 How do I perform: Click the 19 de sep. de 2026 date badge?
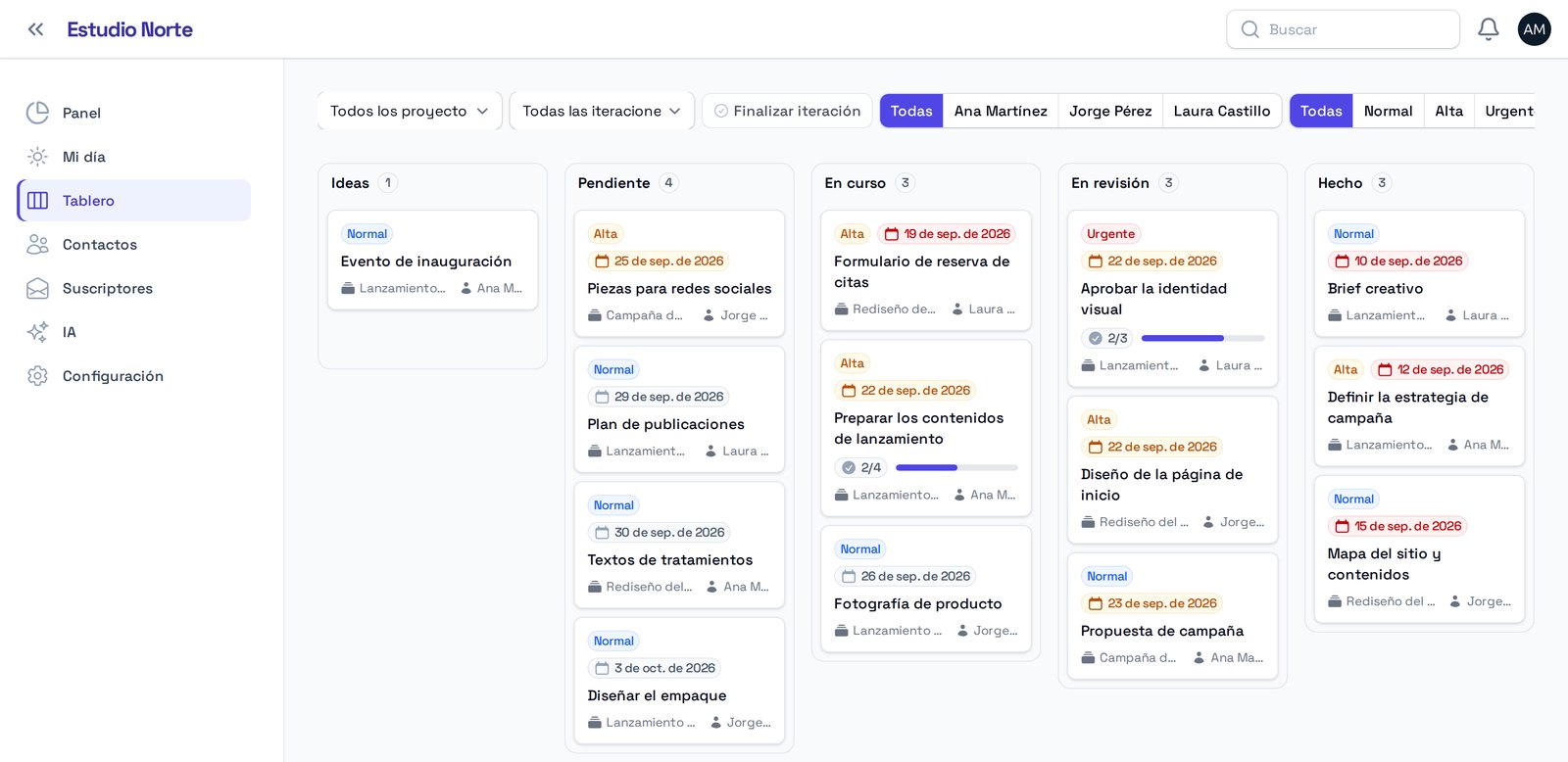click(x=947, y=234)
